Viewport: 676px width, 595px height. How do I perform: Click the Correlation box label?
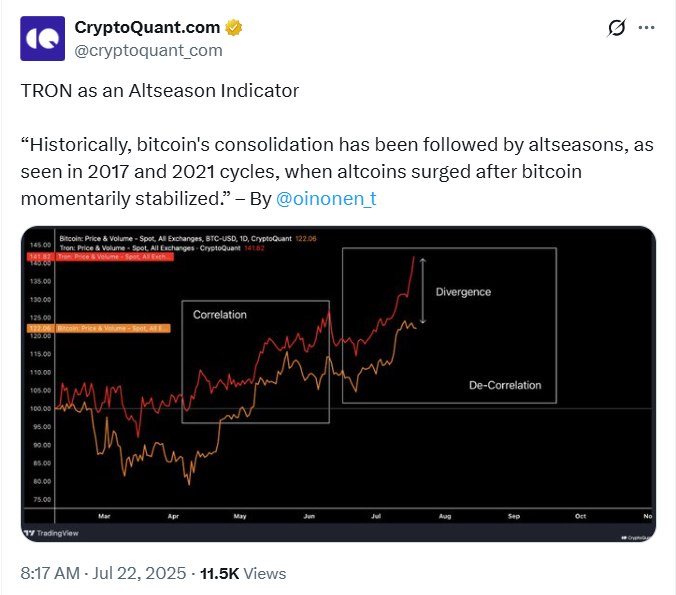pyautogui.click(x=220, y=315)
